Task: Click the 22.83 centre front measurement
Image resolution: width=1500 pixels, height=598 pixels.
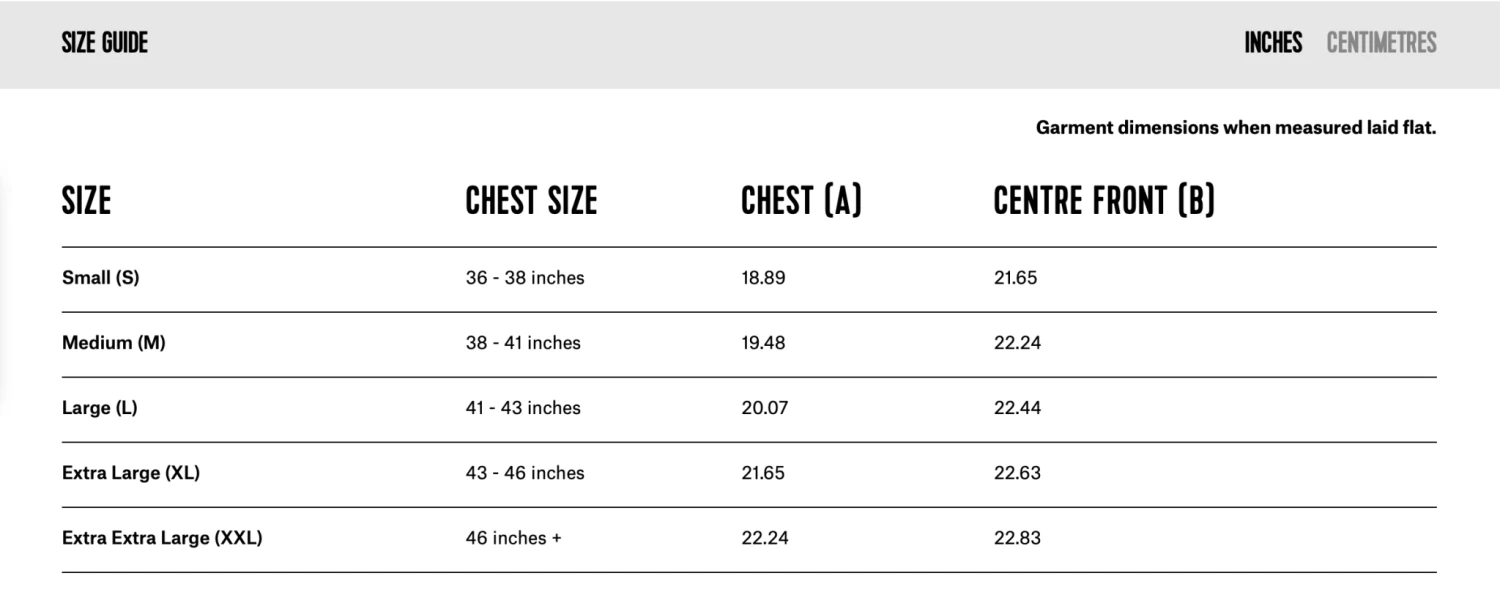Action: pos(1017,537)
